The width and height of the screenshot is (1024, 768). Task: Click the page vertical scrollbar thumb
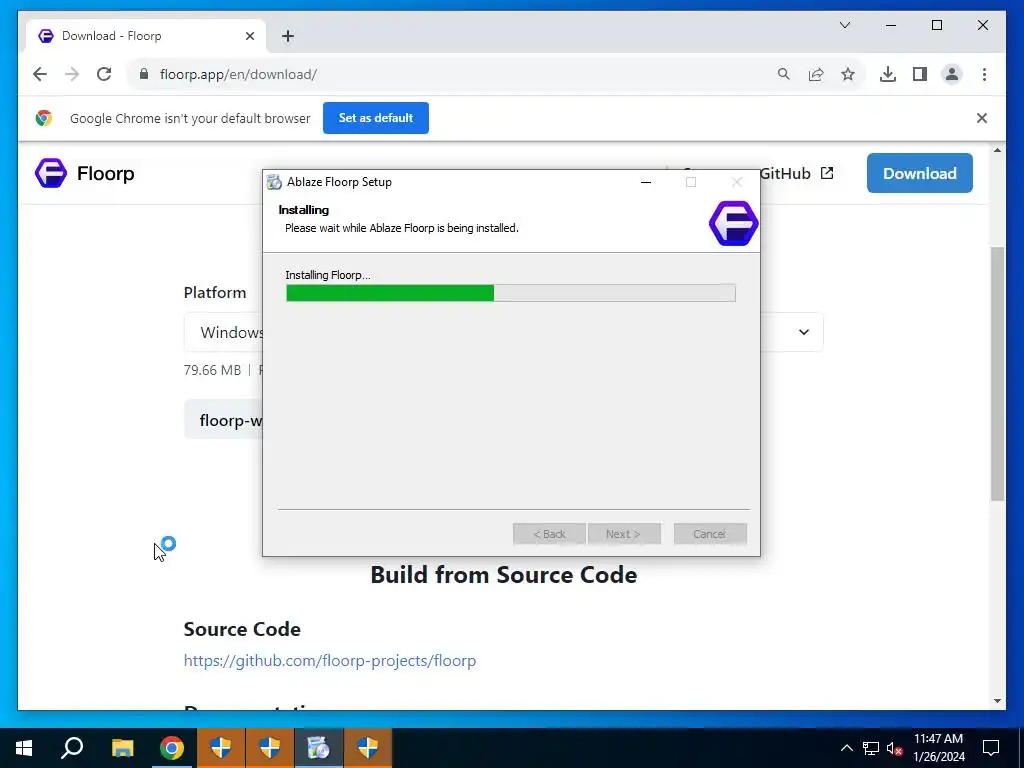click(997, 374)
